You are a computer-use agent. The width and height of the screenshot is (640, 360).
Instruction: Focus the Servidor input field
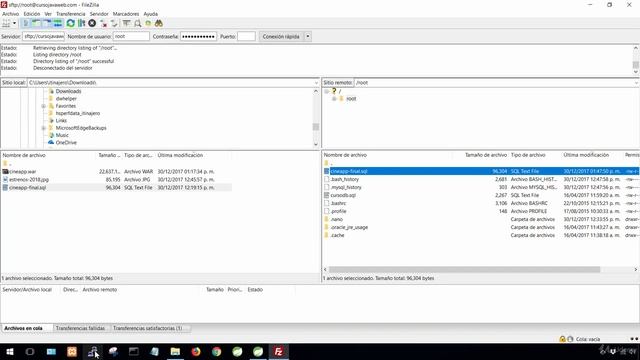pyautogui.click(x=44, y=36)
